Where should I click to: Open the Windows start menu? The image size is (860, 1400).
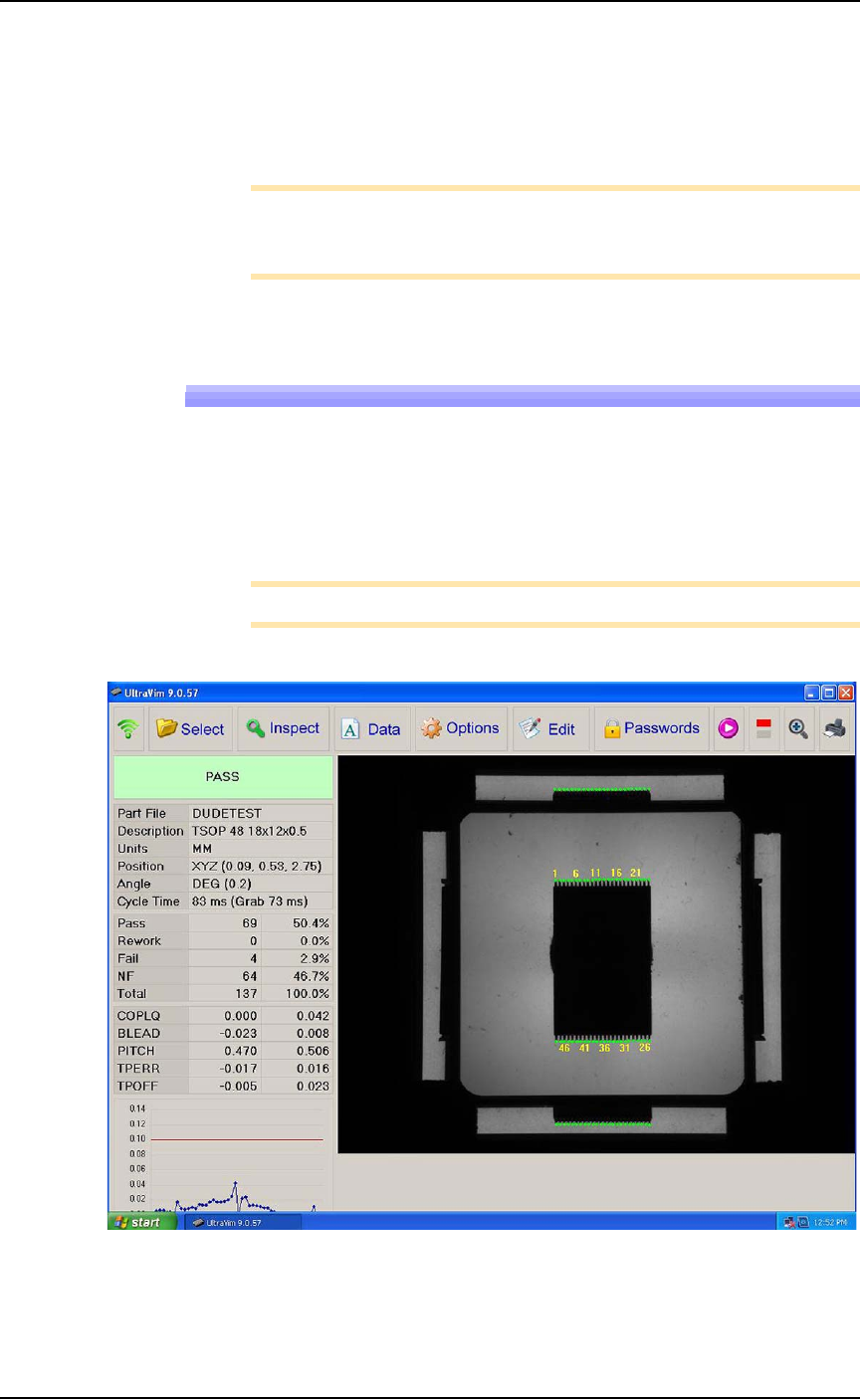(142, 1221)
